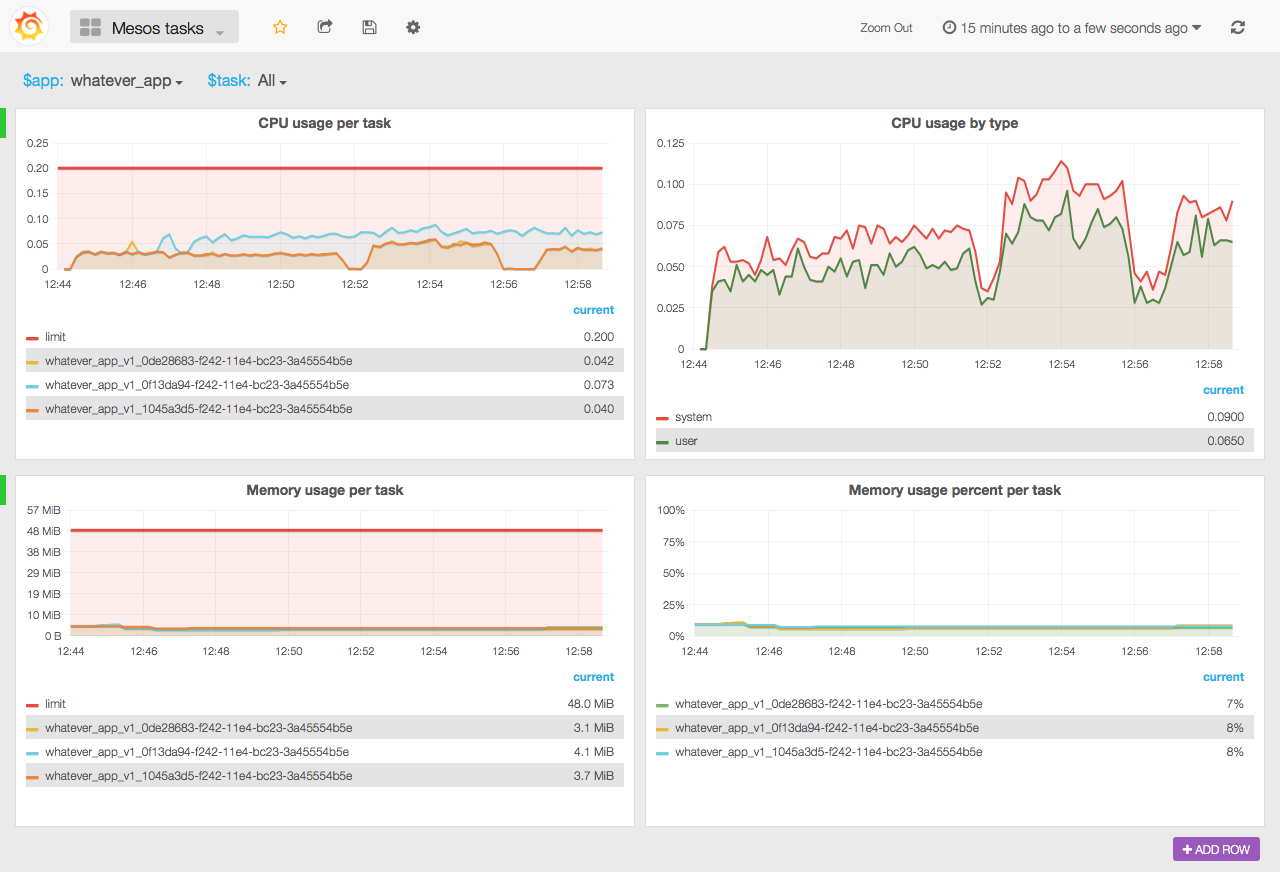Click the 0.200 limit current value
1280x872 pixels.
(x=599, y=337)
